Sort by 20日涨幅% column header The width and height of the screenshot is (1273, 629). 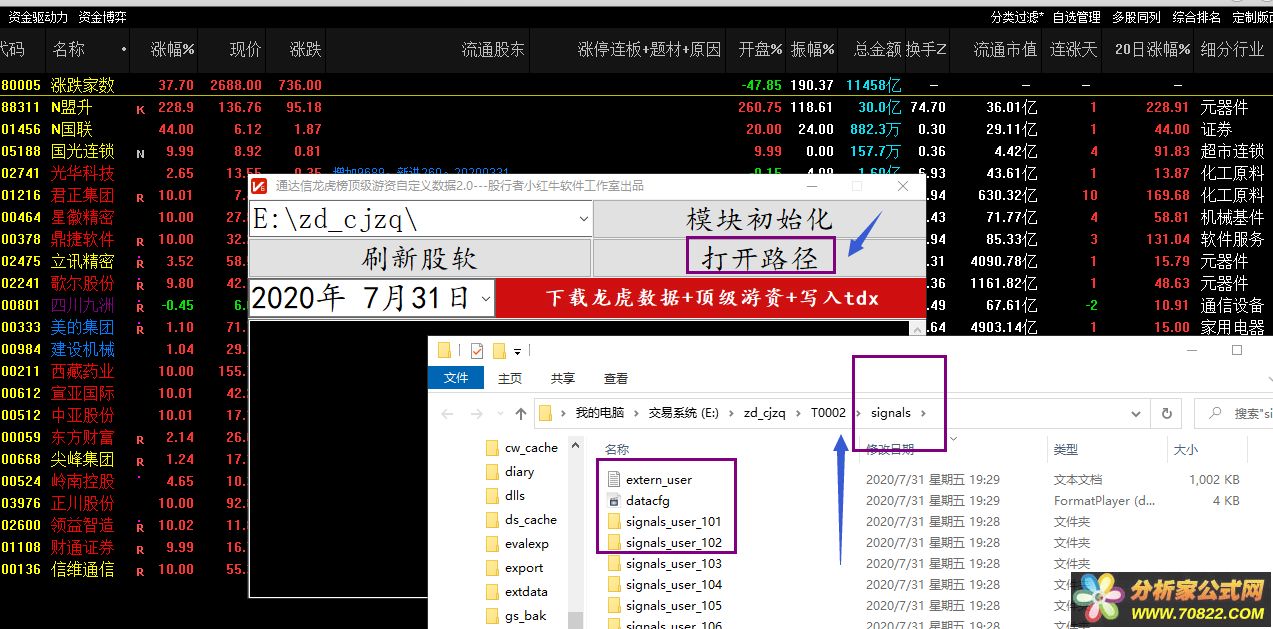[x=1153, y=49]
